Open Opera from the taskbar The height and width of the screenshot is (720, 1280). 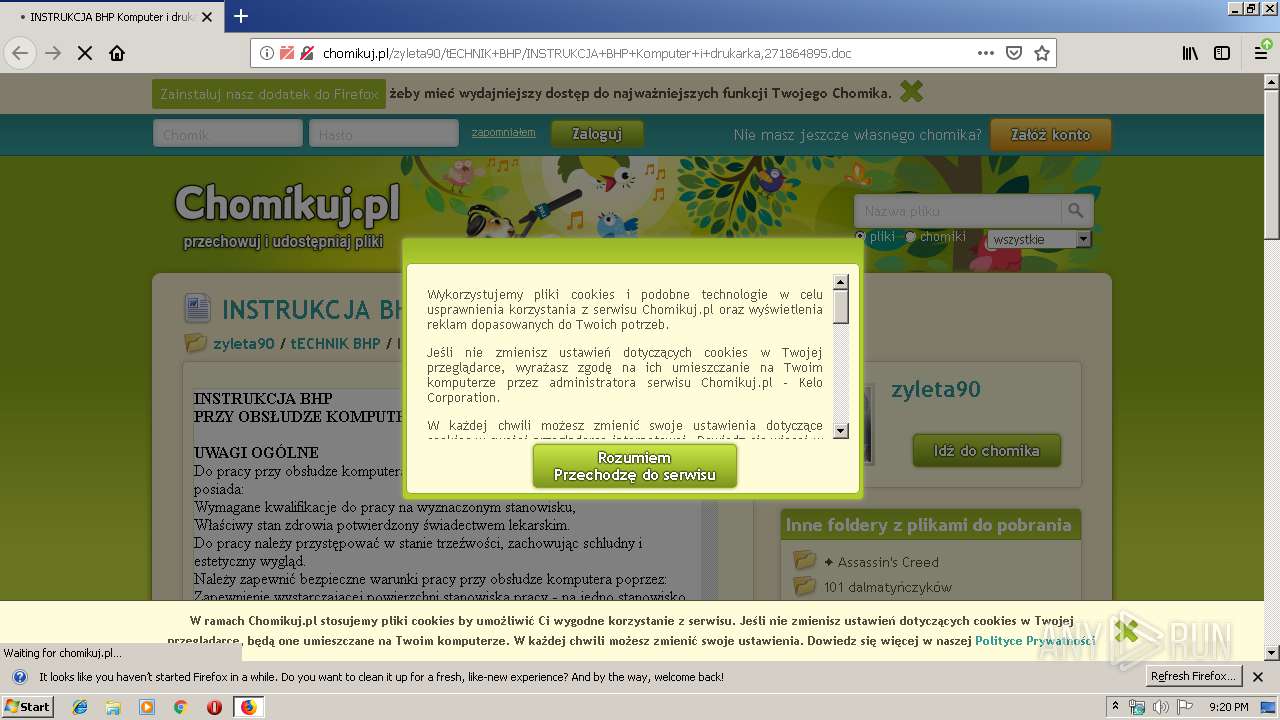click(x=214, y=707)
